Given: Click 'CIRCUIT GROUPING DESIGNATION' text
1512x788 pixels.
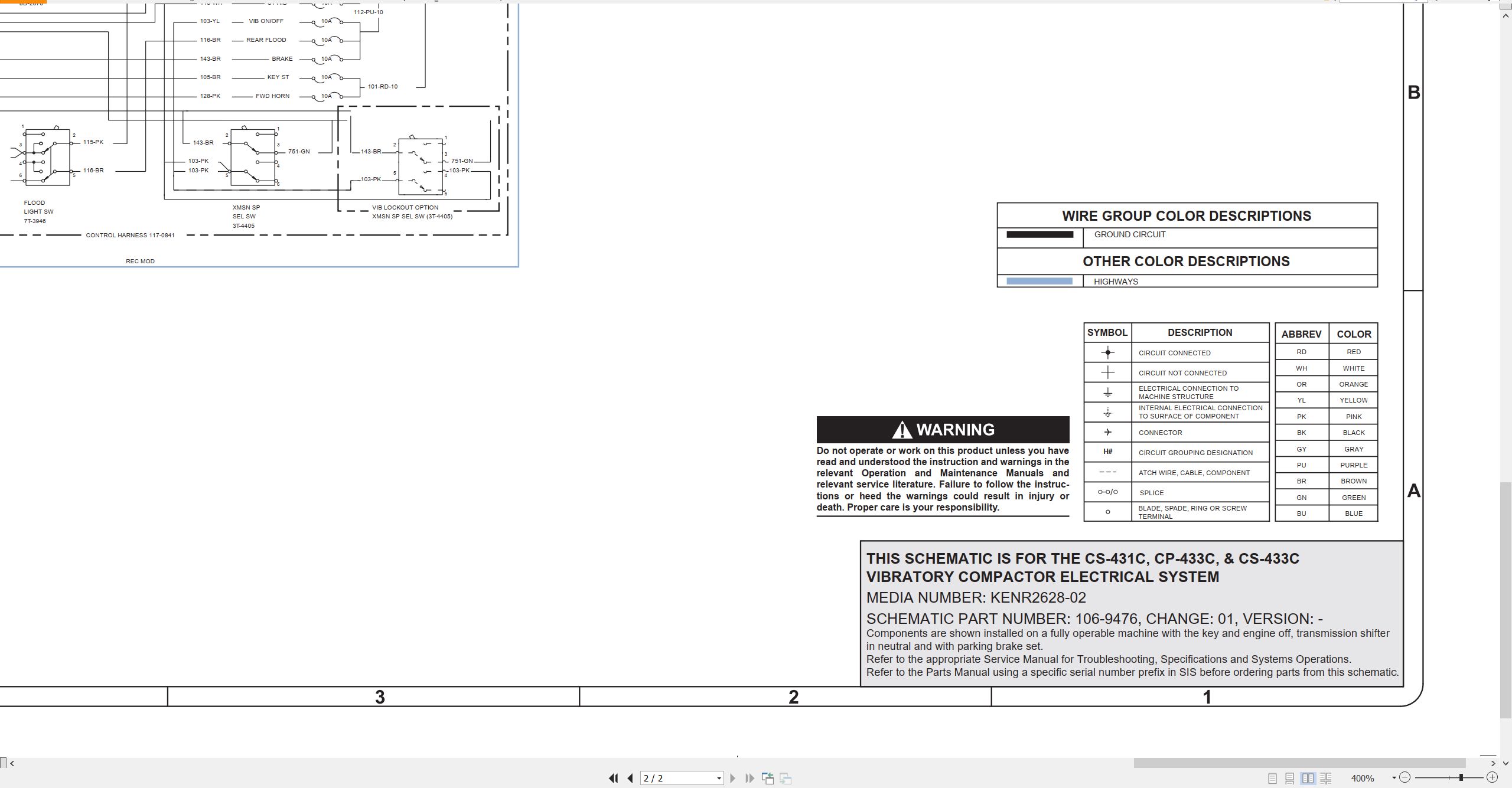Looking at the screenshot, I should (x=1195, y=453).
